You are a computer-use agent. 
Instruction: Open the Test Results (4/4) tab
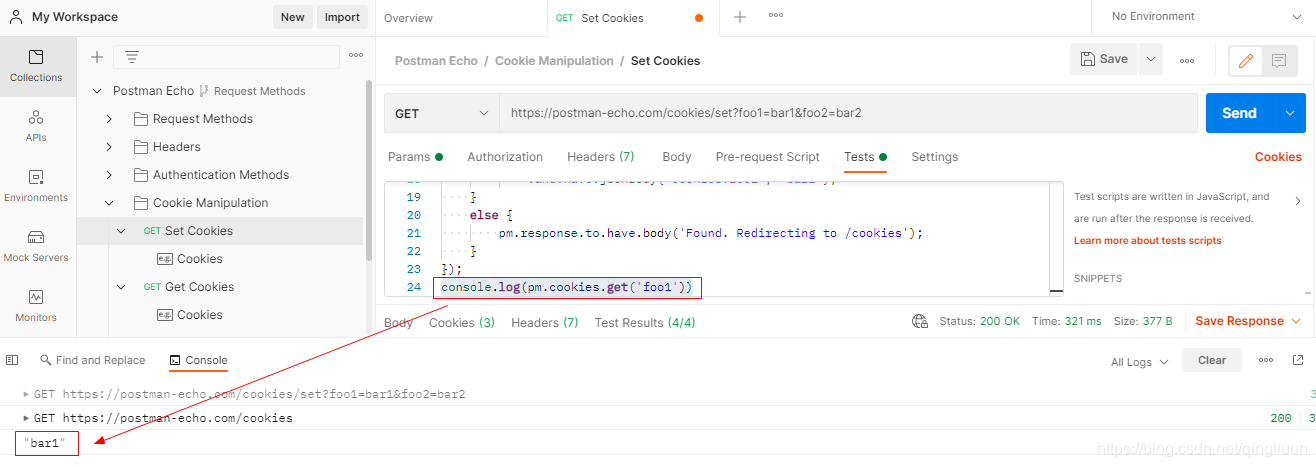[645, 322]
